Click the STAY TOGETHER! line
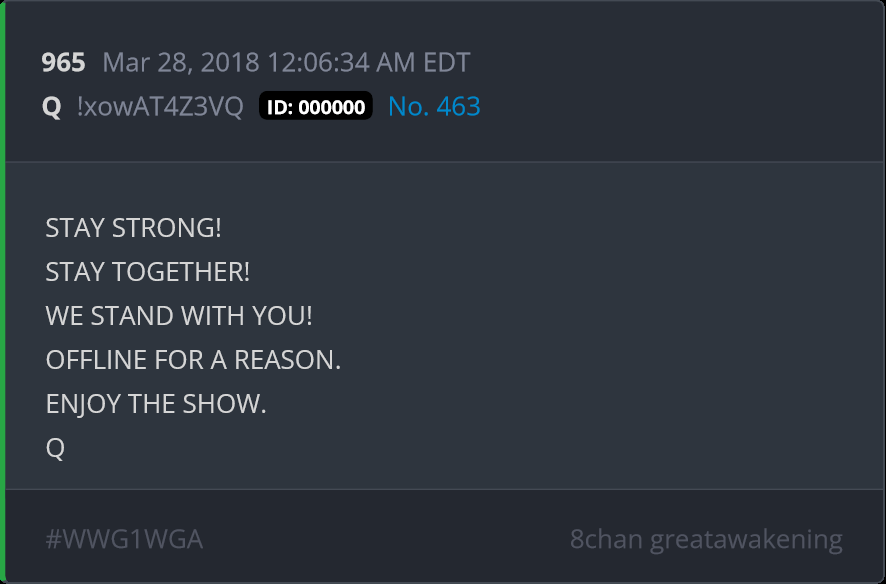Image resolution: width=886 pixels, height=584 pixels. (147, 272)
